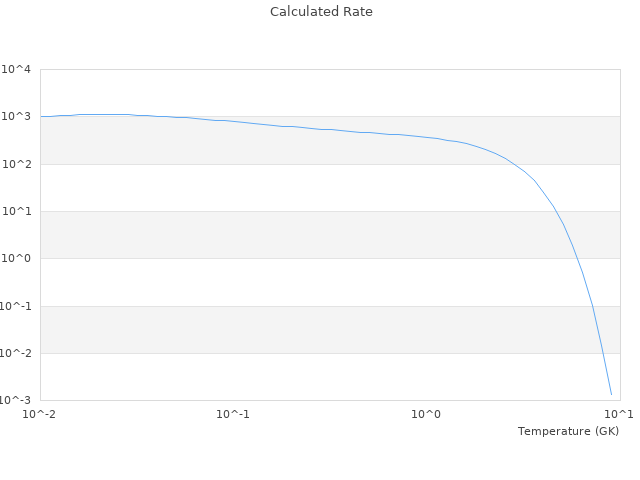Click the 10^-2 label on the horizontal axis
This screenshot has height=480, width=640.
40,414
